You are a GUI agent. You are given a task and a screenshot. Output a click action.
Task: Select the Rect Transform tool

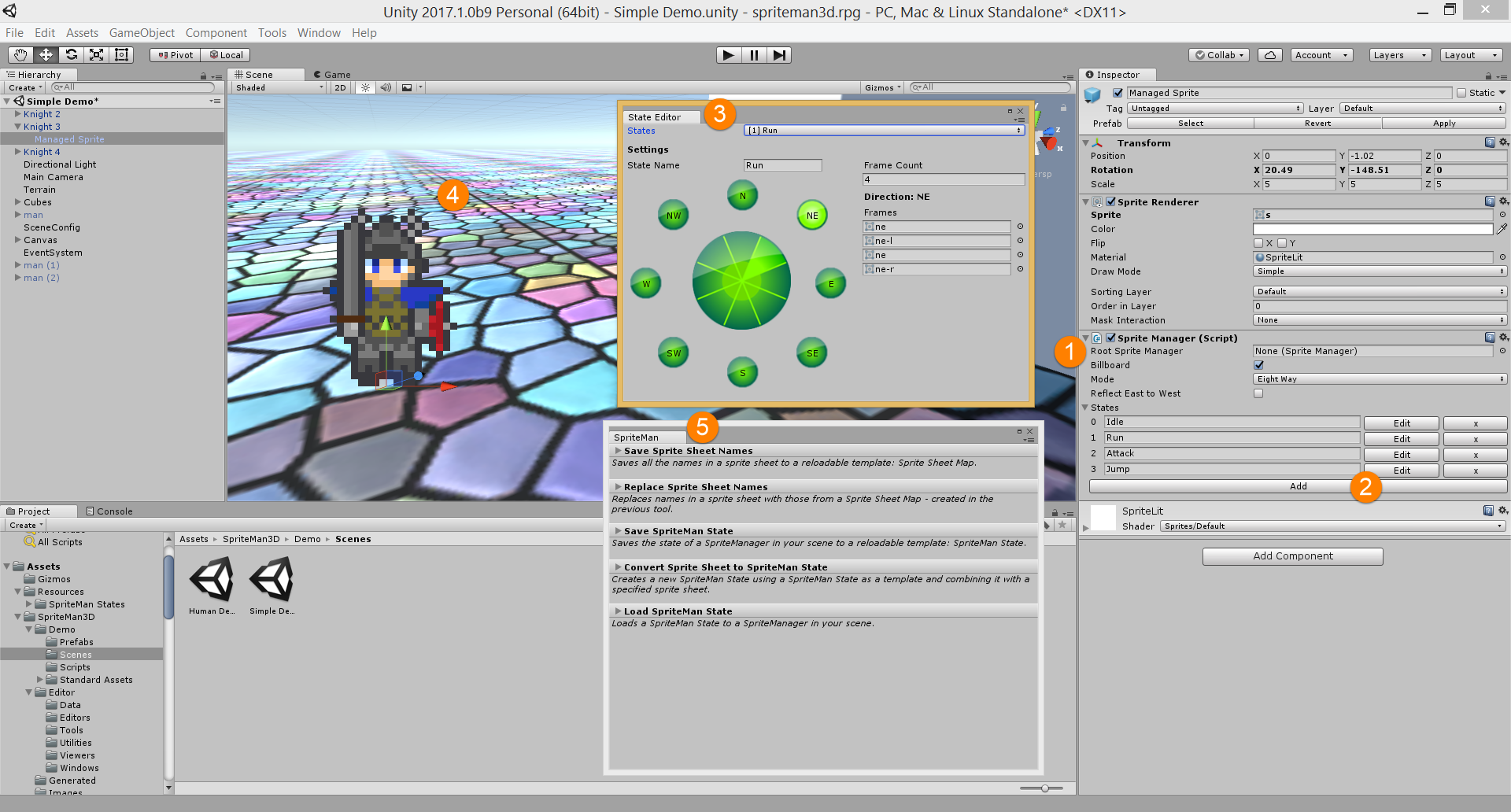point(121,54)
